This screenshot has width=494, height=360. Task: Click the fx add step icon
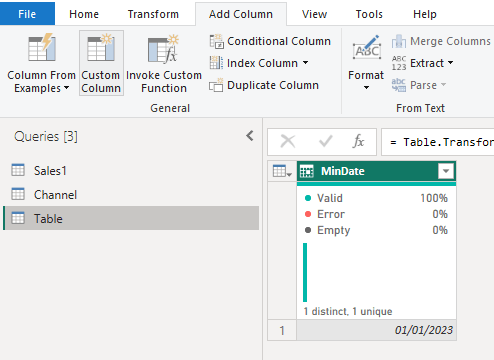359,141
